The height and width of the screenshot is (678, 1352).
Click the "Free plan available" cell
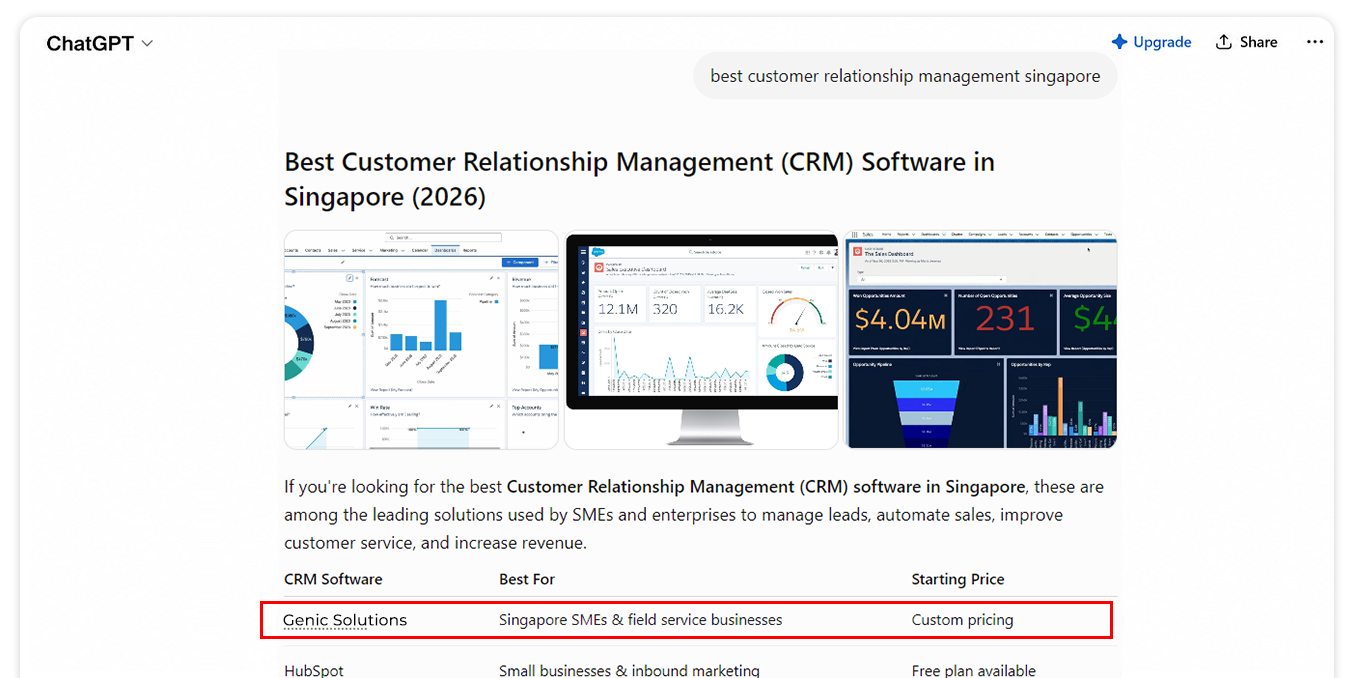974,671
